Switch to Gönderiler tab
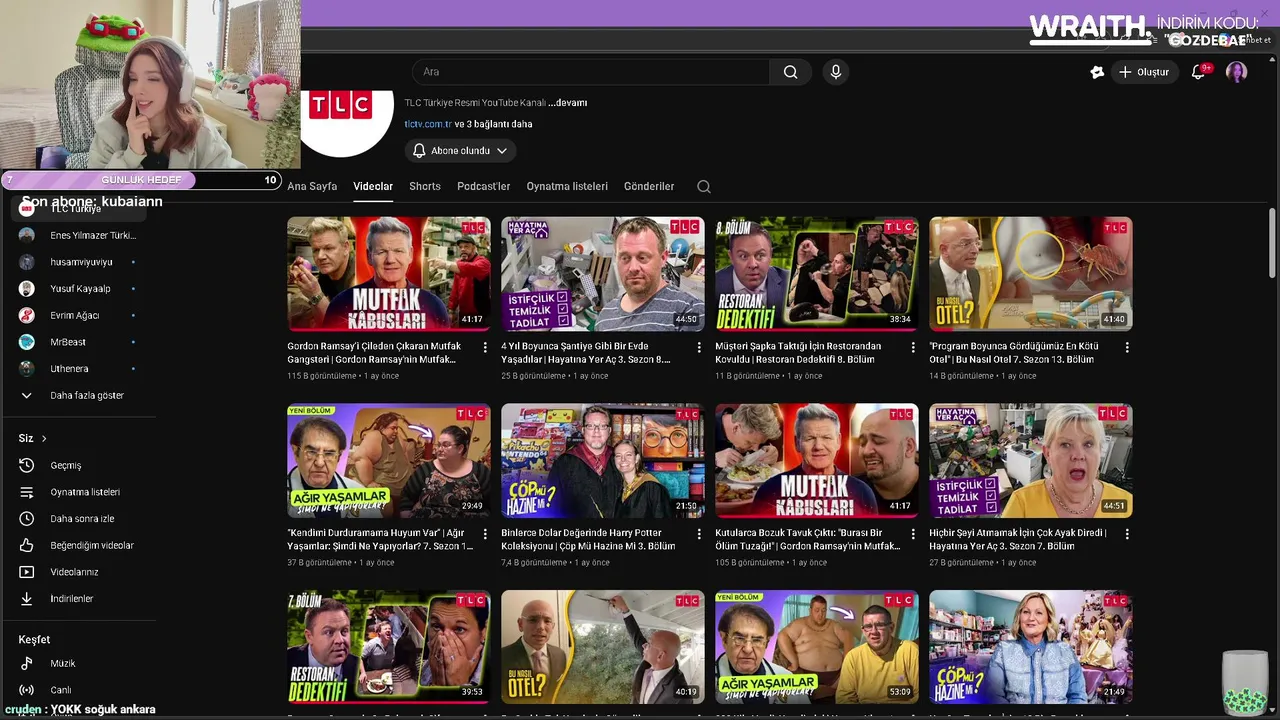This screenshot has width=1280, height=720. tap(649, 186)
